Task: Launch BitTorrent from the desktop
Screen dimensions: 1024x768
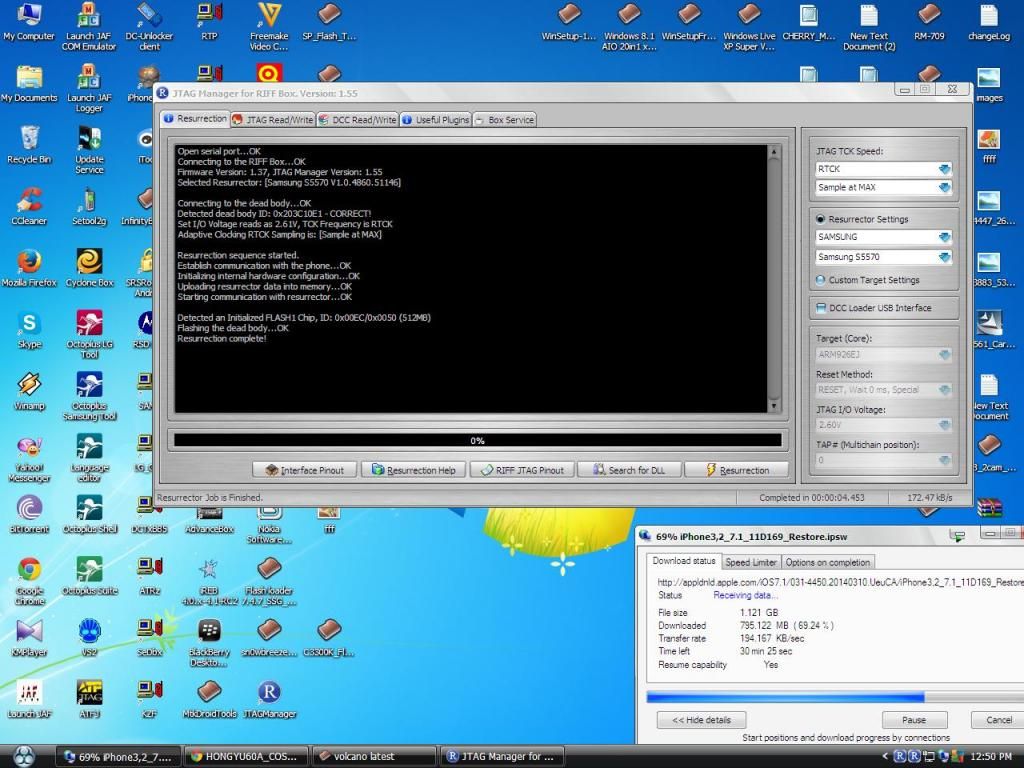Action: coord(29,513)
